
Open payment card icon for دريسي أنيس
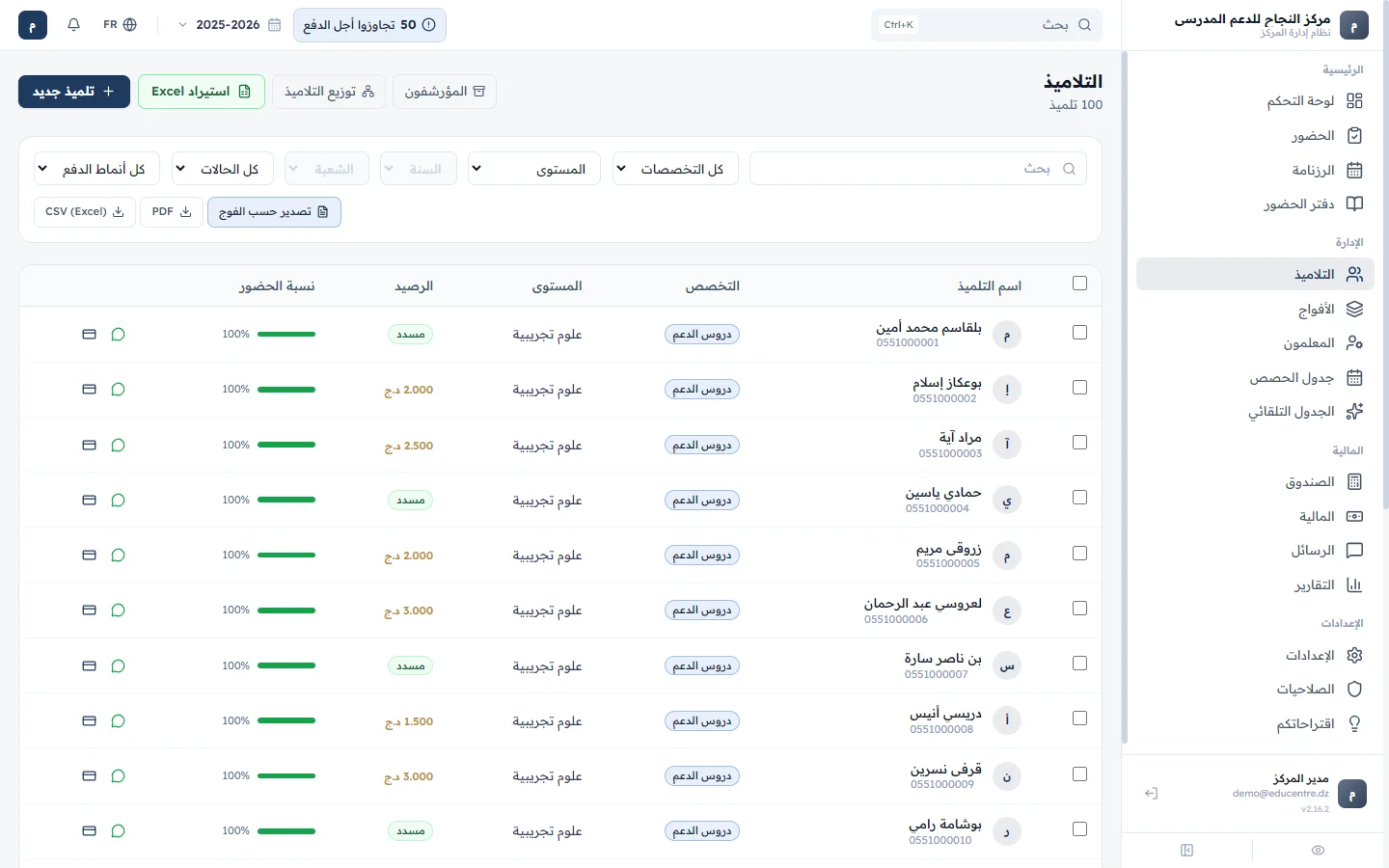click(x=89, y=721)
